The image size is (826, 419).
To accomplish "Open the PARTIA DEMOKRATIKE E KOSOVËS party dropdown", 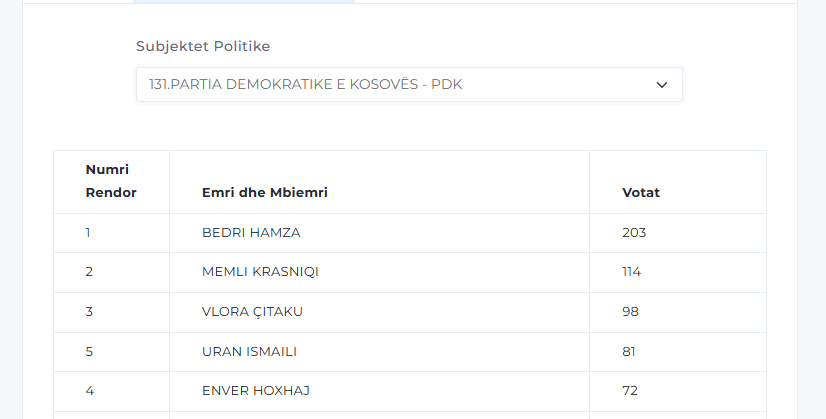I will click(408, 85).
